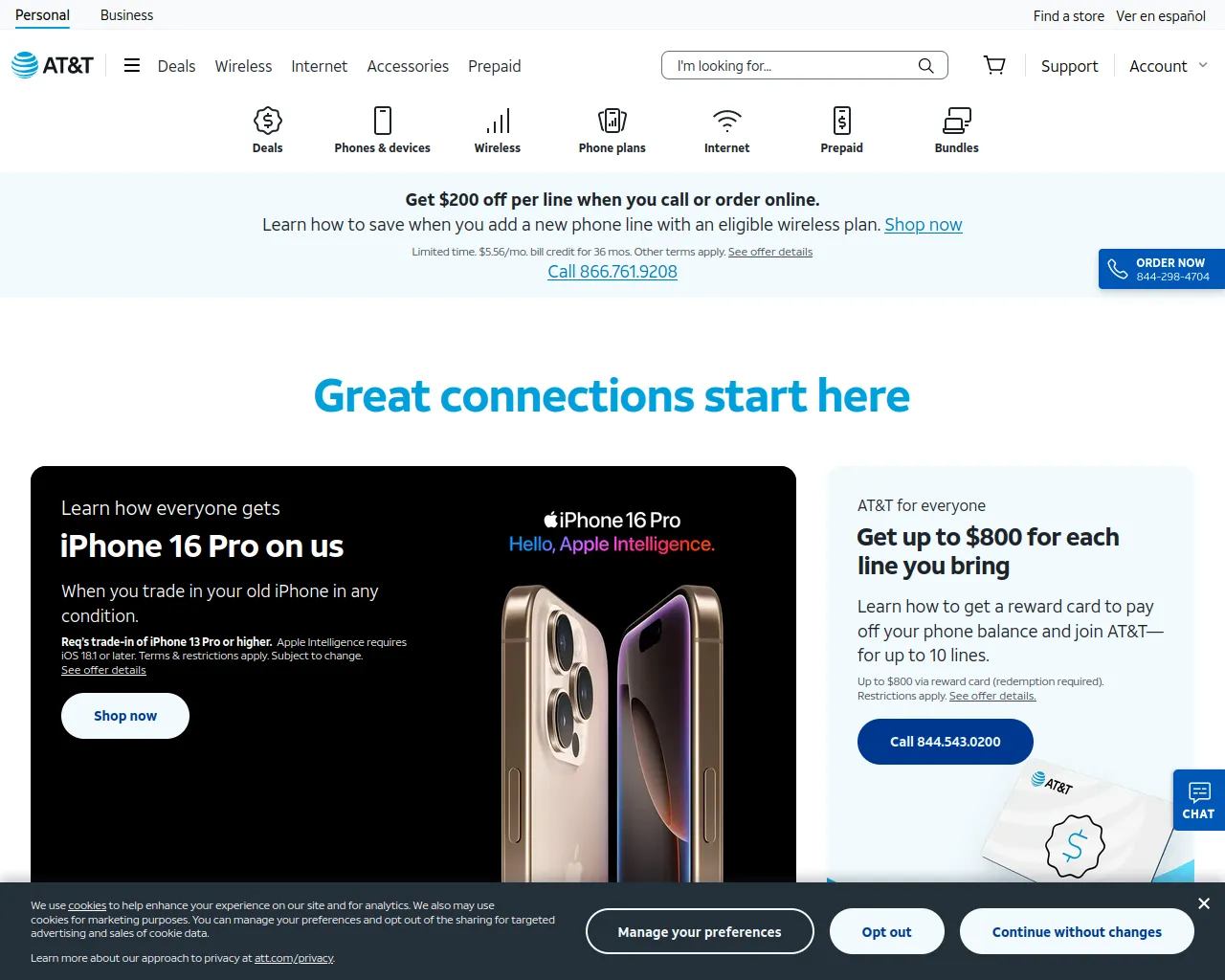
Task: Open the Chat widget
Action: point(1199,800)
